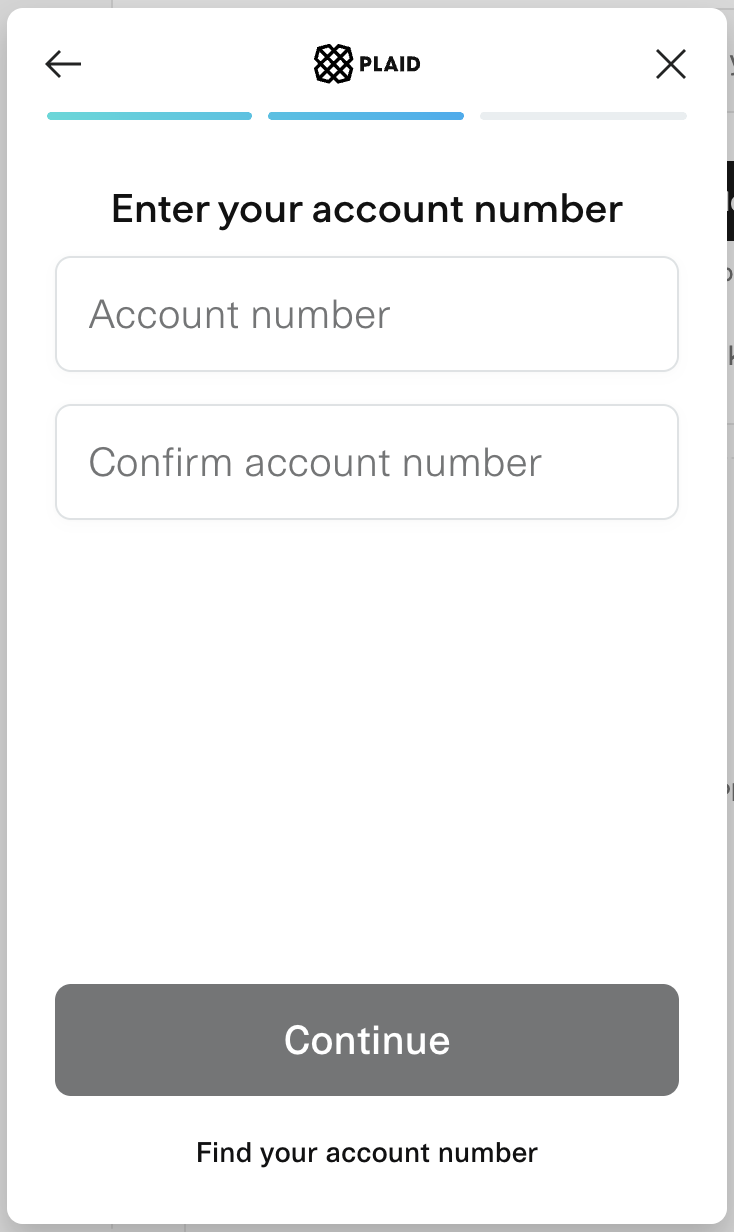
Task: Click the second blue progress segment
Action: tap(366, 116)
